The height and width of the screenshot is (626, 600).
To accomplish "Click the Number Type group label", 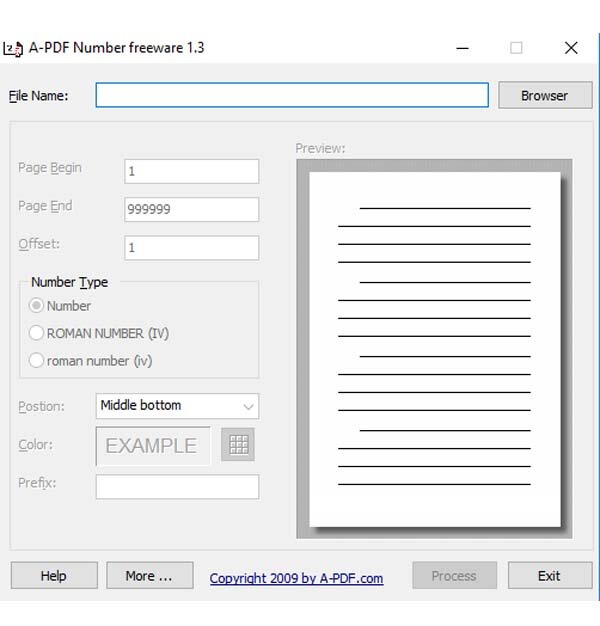I will click(x=69, y=282).
